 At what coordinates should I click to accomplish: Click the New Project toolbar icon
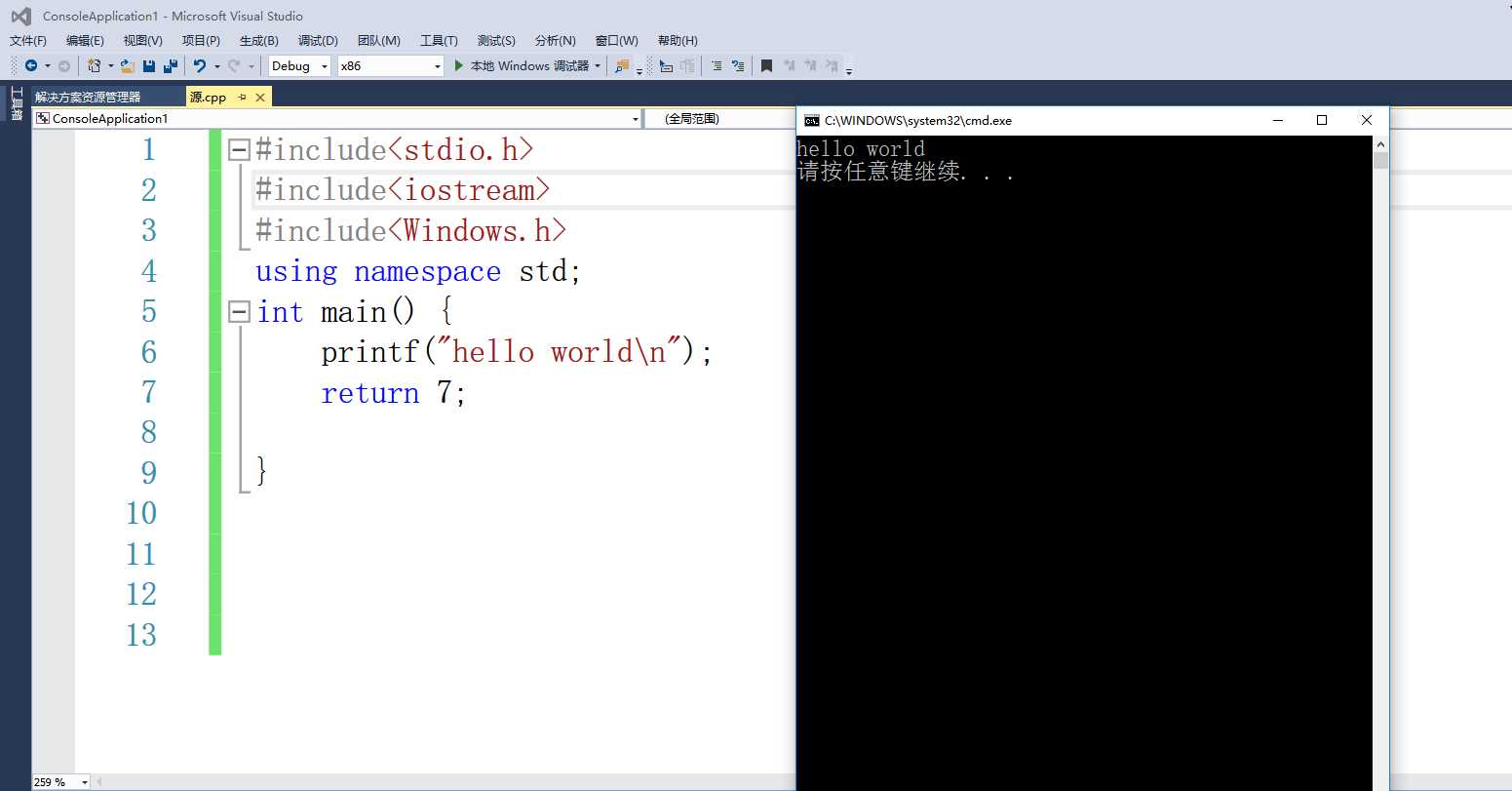coord(94,65)
